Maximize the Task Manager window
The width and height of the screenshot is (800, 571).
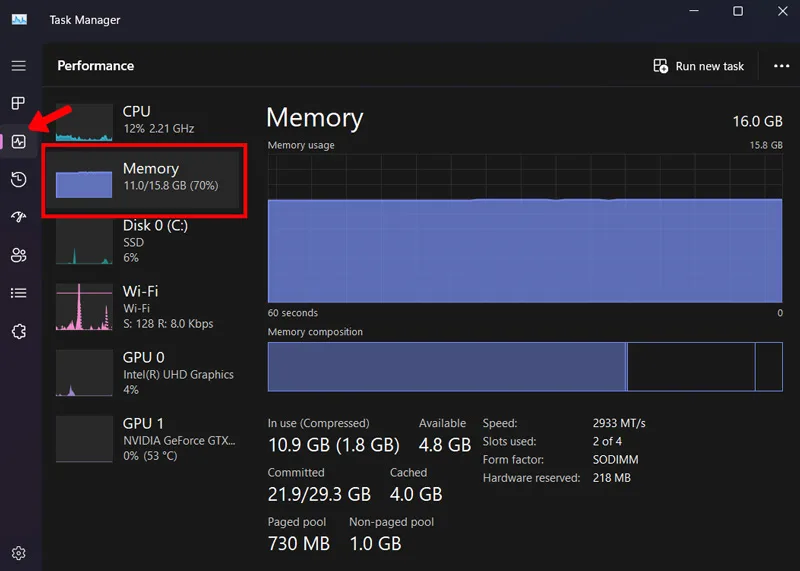pos(738,11)
